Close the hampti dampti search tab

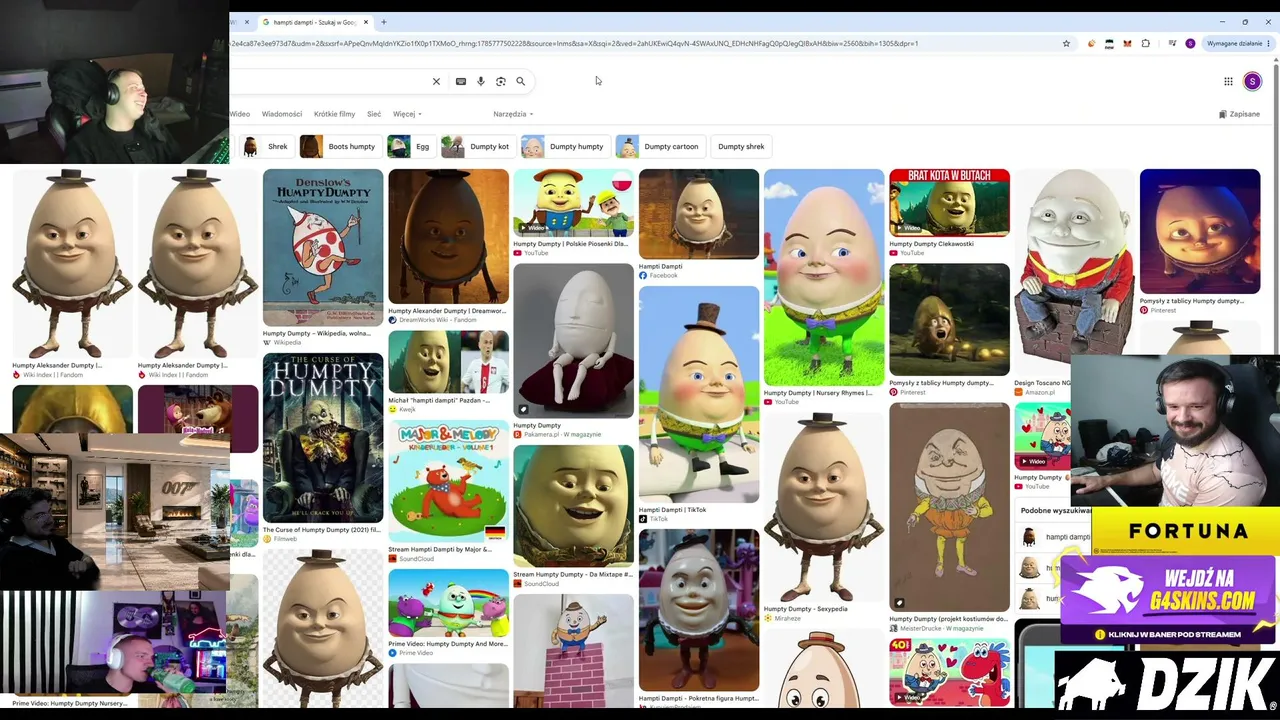pyautogui.click(x=366, y=22)
